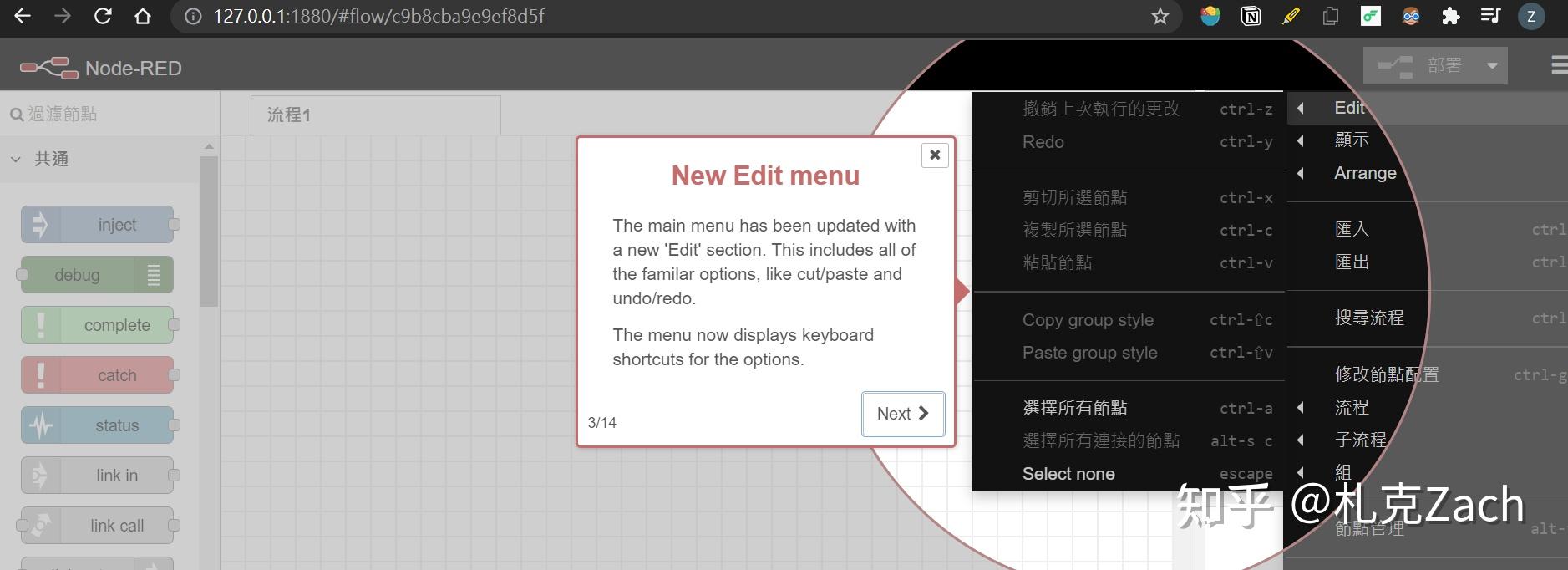Click the inject node arrow icon
The height and width of the screenshot is (570, 1568).
tap(39, 225)
